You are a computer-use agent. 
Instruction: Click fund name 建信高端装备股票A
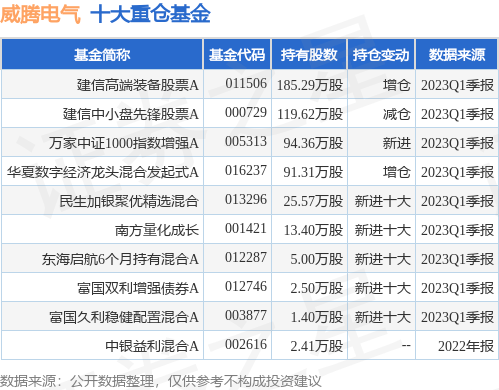[x=138, y=85]
